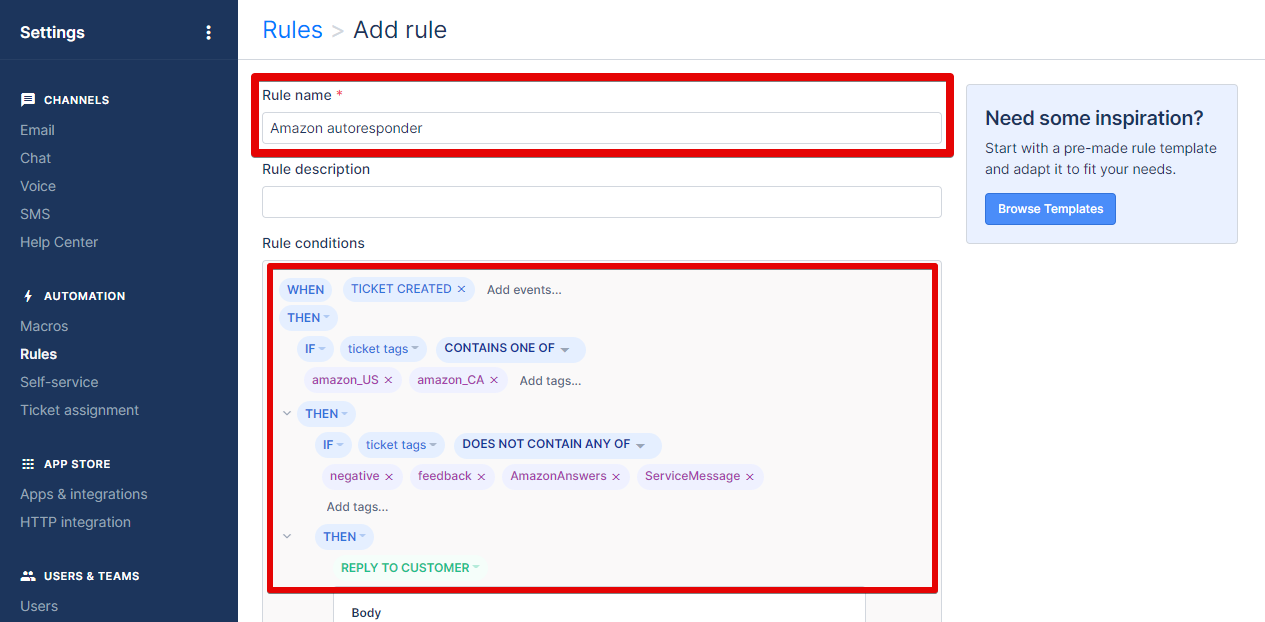The image size is (1265, 622).
Task: Remove the negative tag
Action: tap(389, 477)
